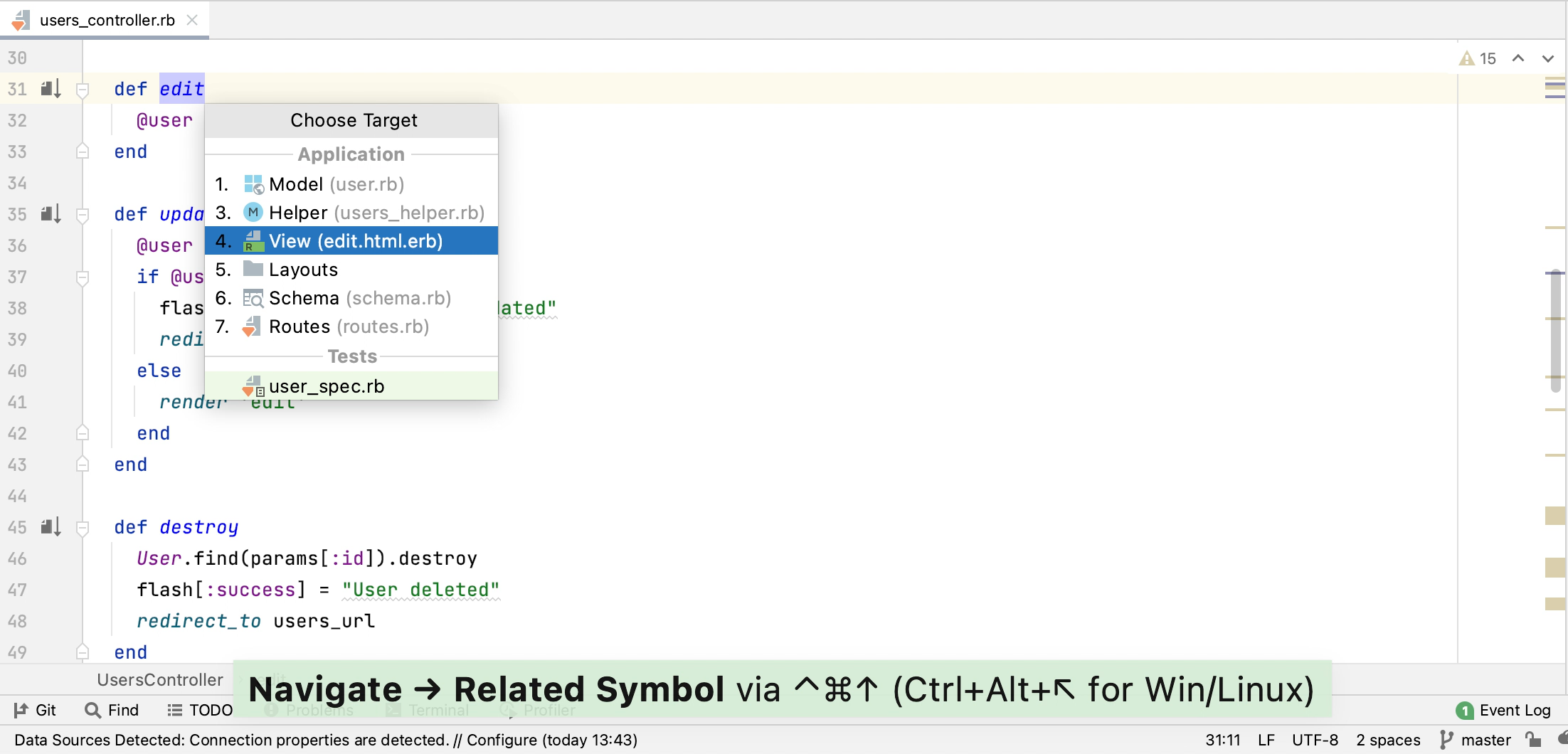Image resolution: width=1568 pixels, height=754 pixels.
Task: Click the editor vertical scrollbar thumb
Action: coord(1556,331)
